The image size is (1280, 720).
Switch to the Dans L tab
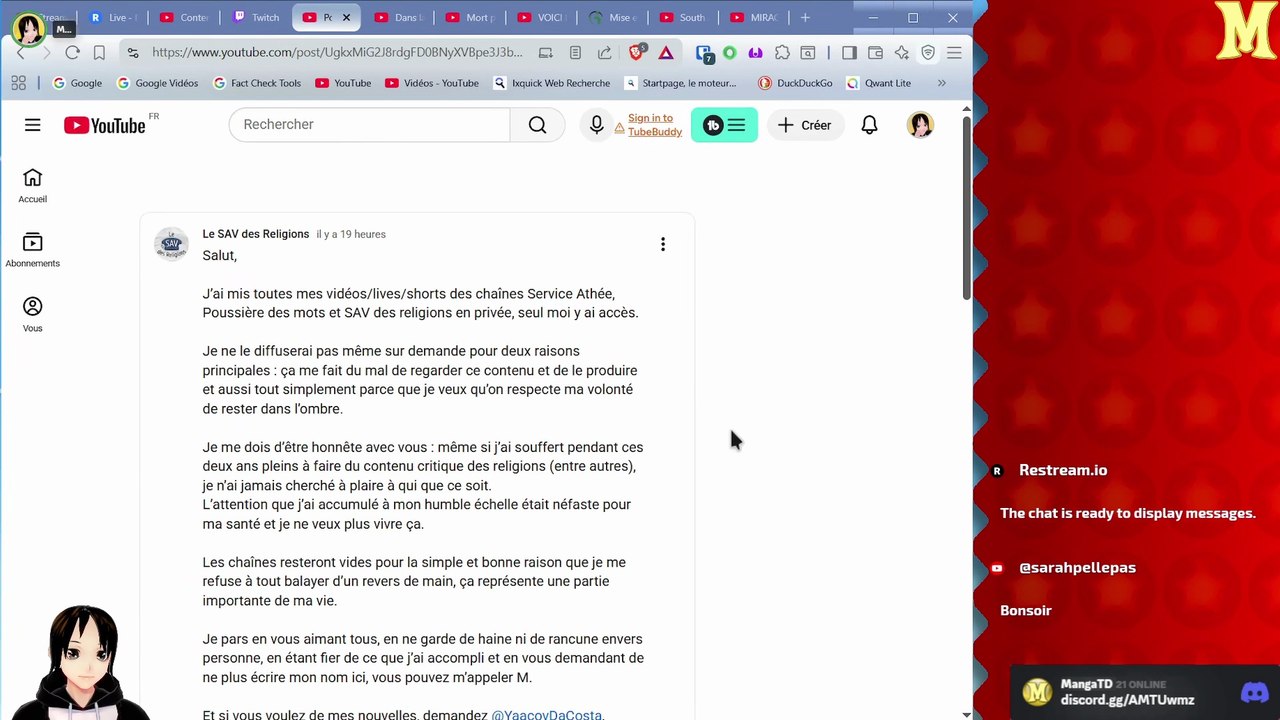tap(399, 17)
